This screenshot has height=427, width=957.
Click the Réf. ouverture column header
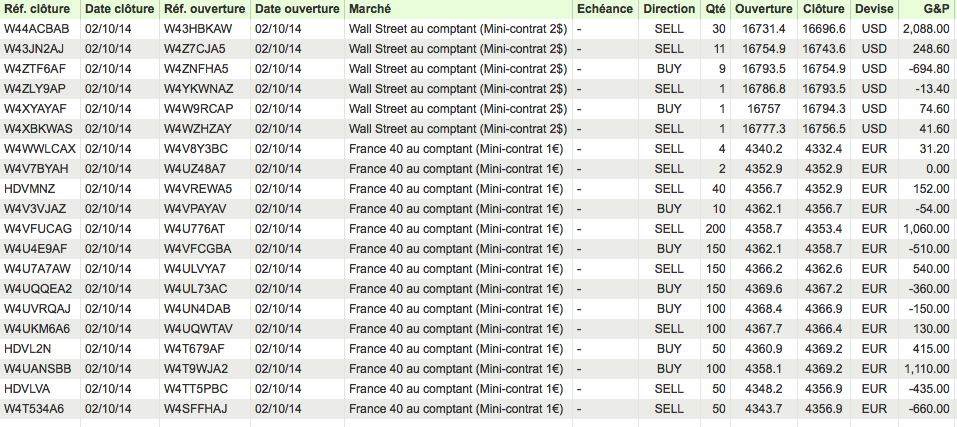tap(204, 9)
